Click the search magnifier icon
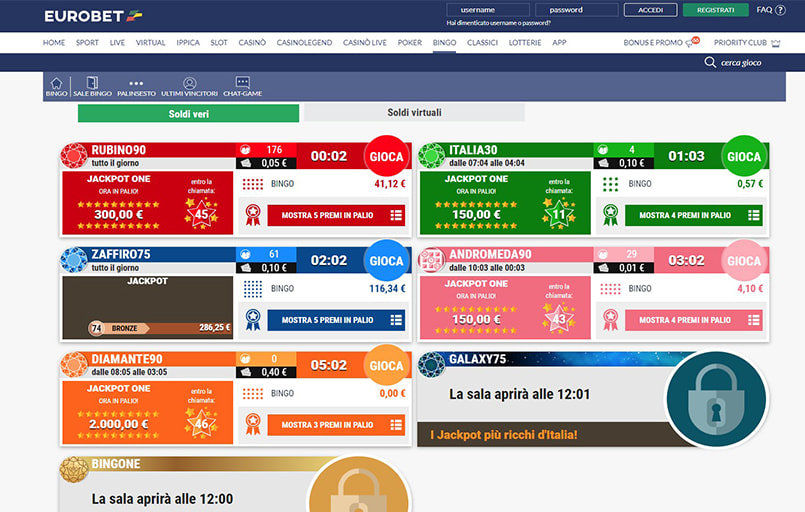805x512 pixels. tap(710, 62)
